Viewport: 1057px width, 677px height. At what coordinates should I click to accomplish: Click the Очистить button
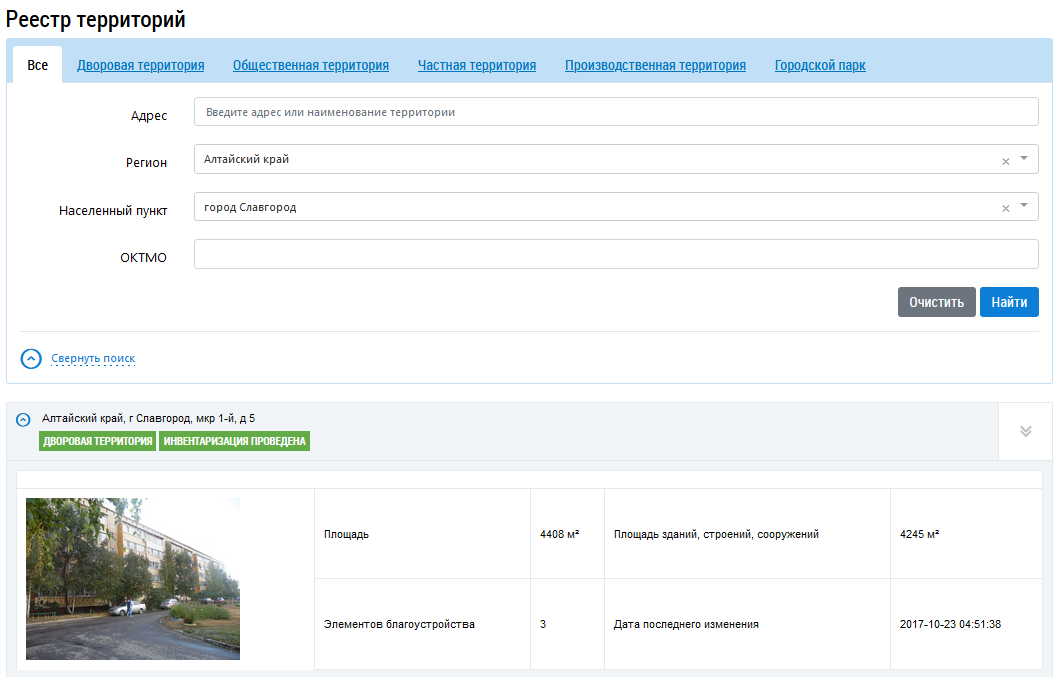pyautogui.click(x=936, y=302)
